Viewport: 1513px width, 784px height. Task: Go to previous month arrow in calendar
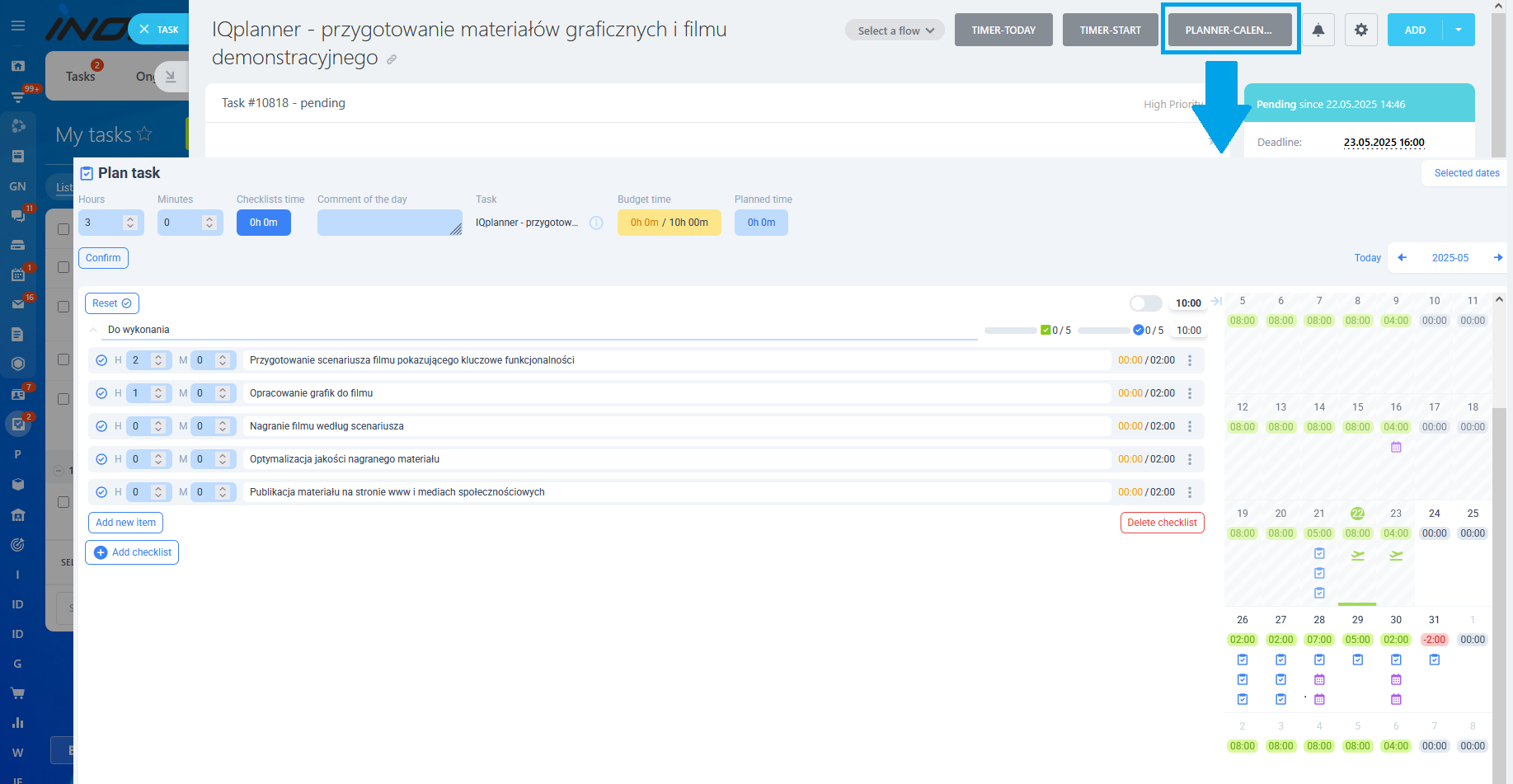(1403, 258)
